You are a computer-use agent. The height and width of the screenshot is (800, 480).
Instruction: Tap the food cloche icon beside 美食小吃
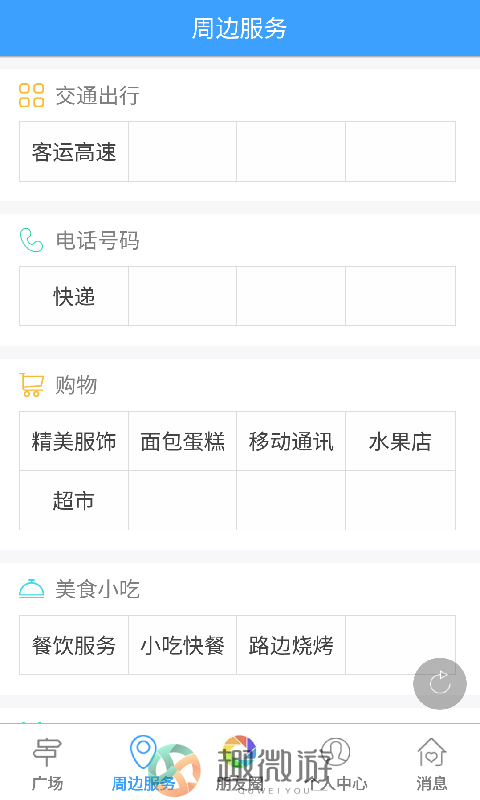[32, 589]
